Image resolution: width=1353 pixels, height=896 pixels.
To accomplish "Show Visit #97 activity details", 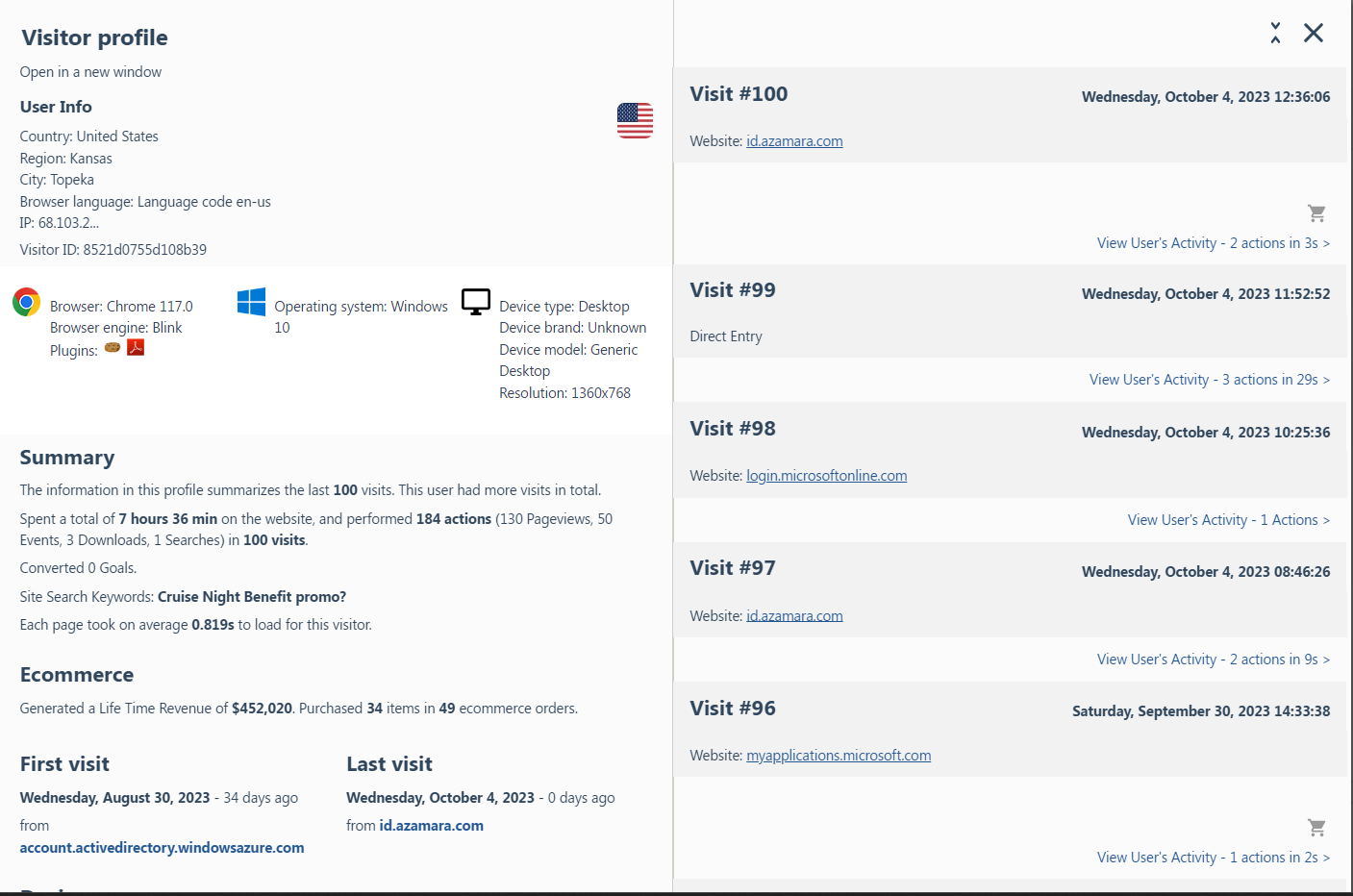I will coord(1213,660).
